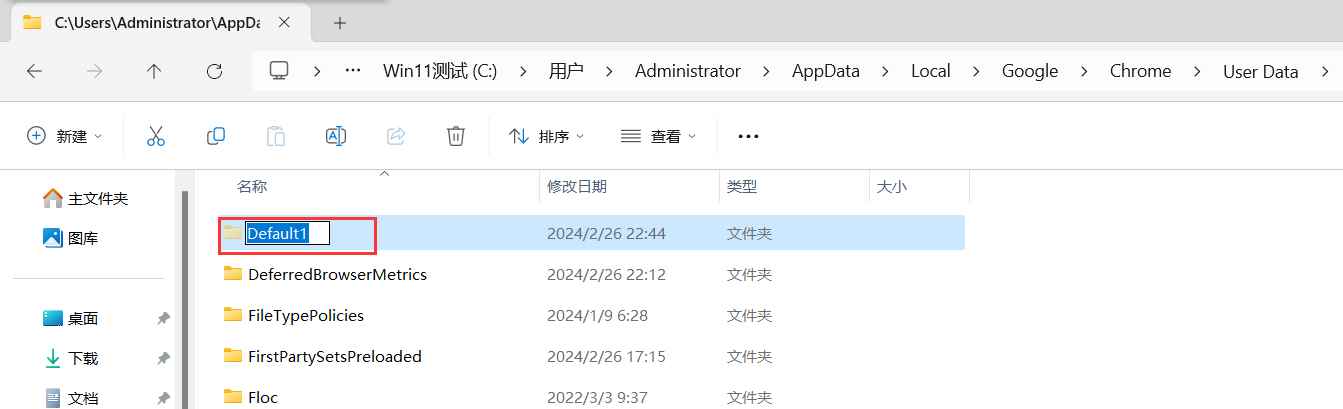
Task: Refresh the current folder view
Action: click(214, 71)
